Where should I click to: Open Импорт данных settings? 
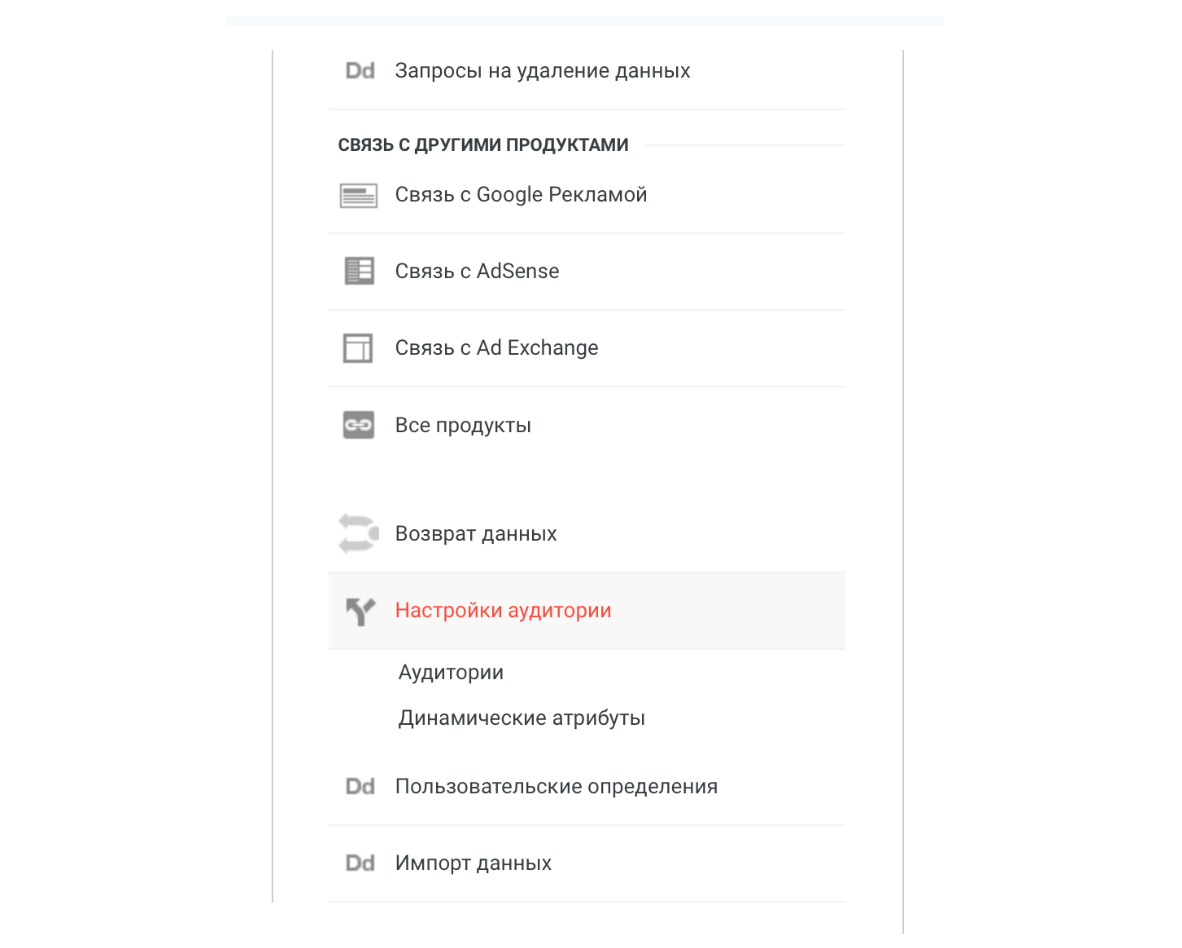pyautogui.click(x=586, y=864)
